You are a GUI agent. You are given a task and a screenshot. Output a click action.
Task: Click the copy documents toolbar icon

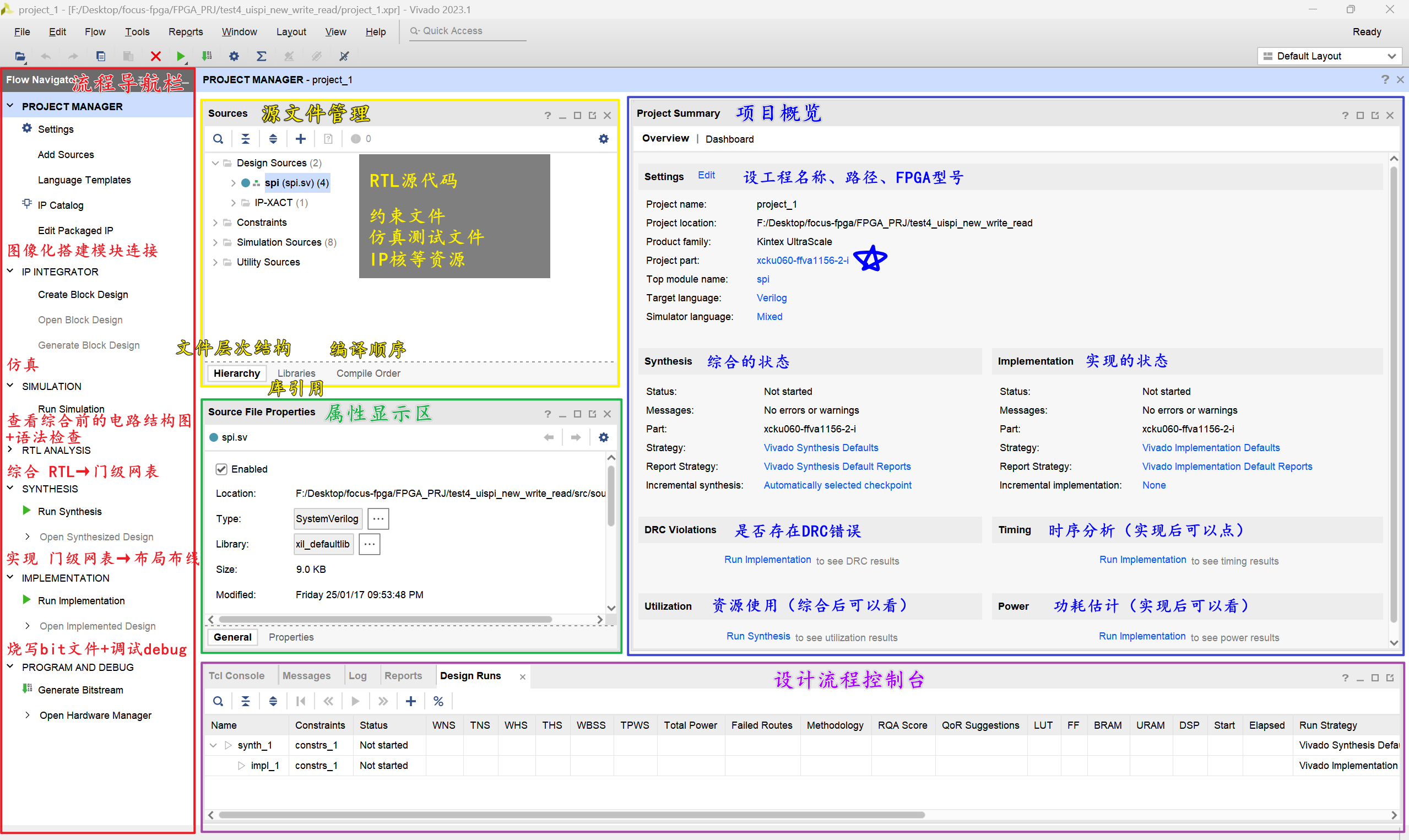pos(101,56)
